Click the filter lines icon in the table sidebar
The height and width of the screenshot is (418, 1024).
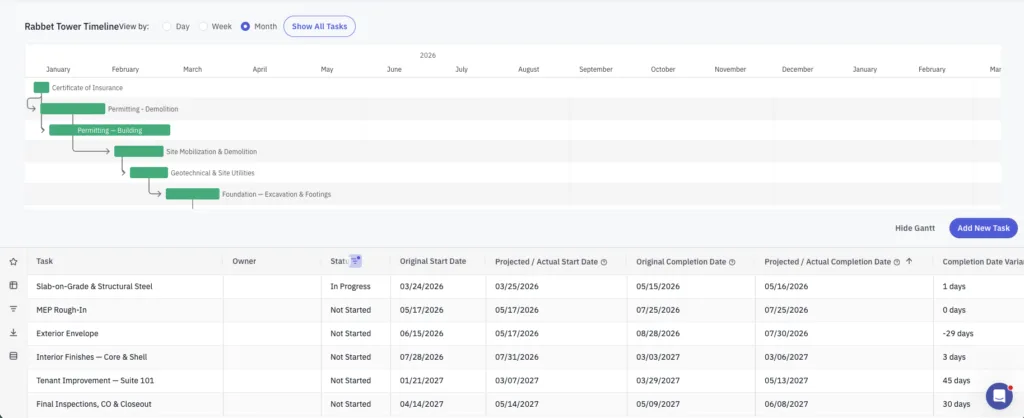(x=13, y=309)
